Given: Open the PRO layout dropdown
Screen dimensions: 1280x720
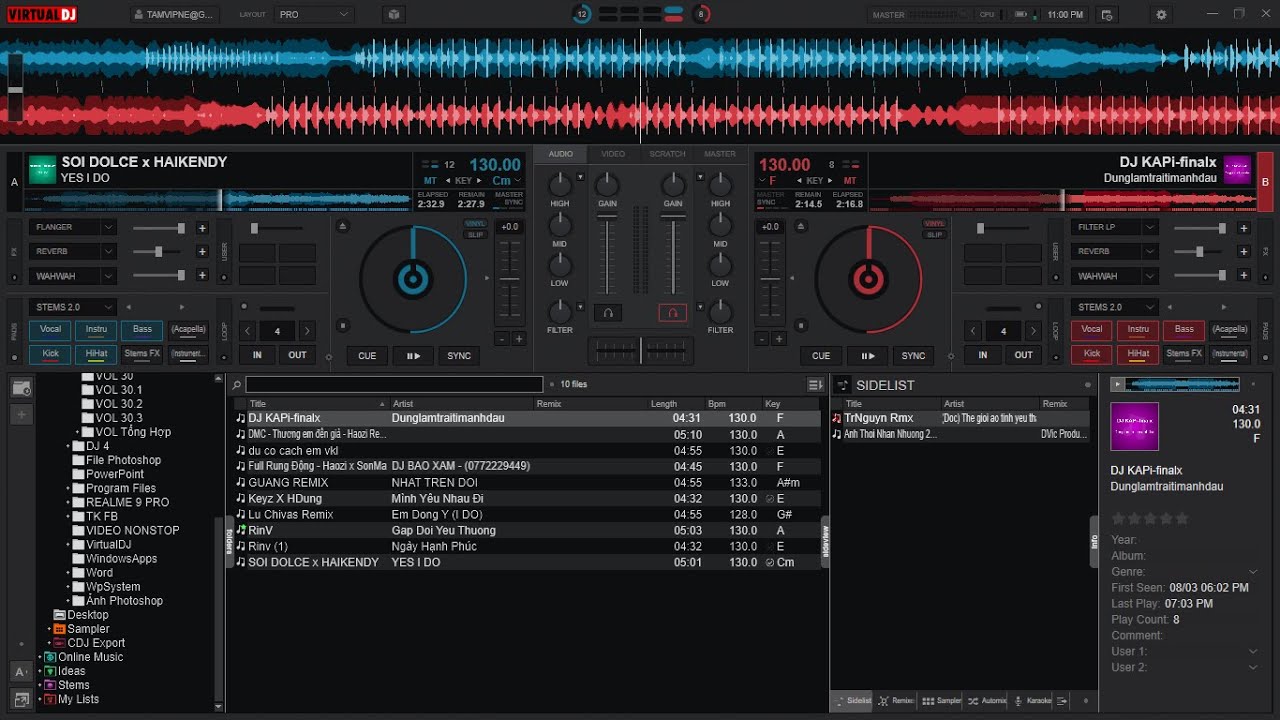Looking at the screenshot, I should point(313,15).
